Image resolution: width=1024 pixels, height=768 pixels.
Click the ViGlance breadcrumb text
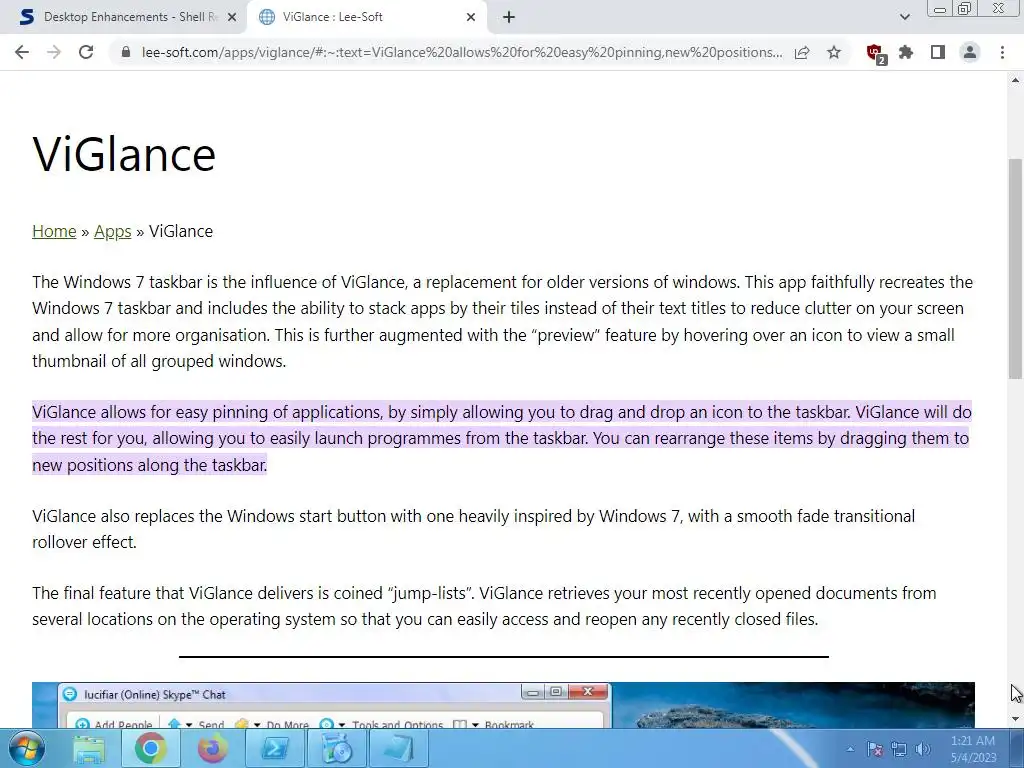tap(181, 231)
